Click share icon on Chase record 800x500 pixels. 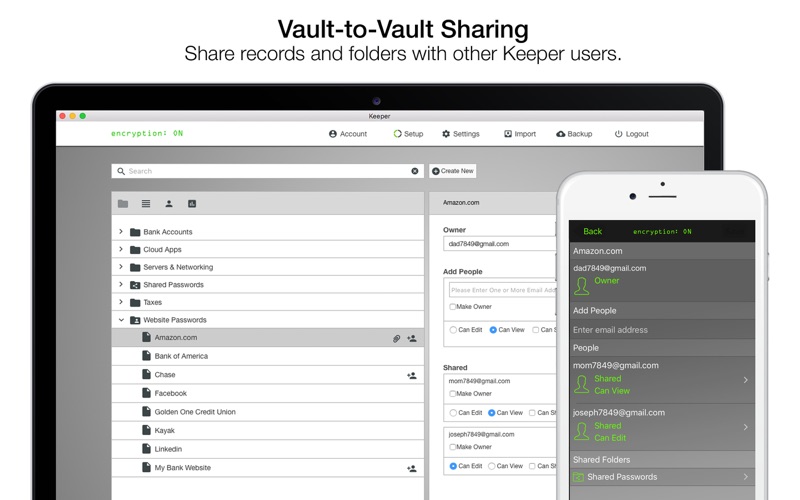(411, 376)
